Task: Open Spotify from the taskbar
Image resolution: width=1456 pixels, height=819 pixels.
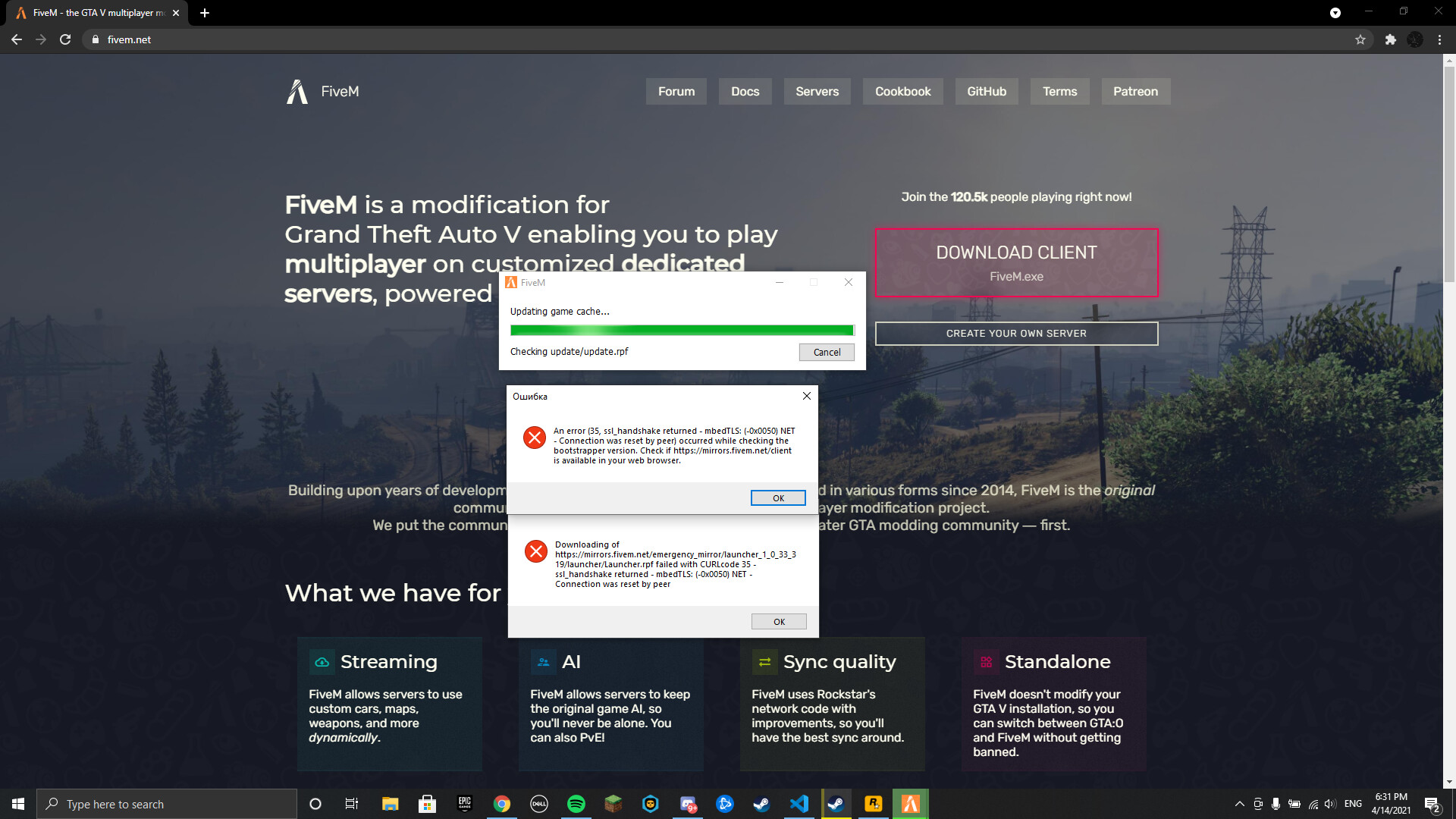Action: [576, 804]
